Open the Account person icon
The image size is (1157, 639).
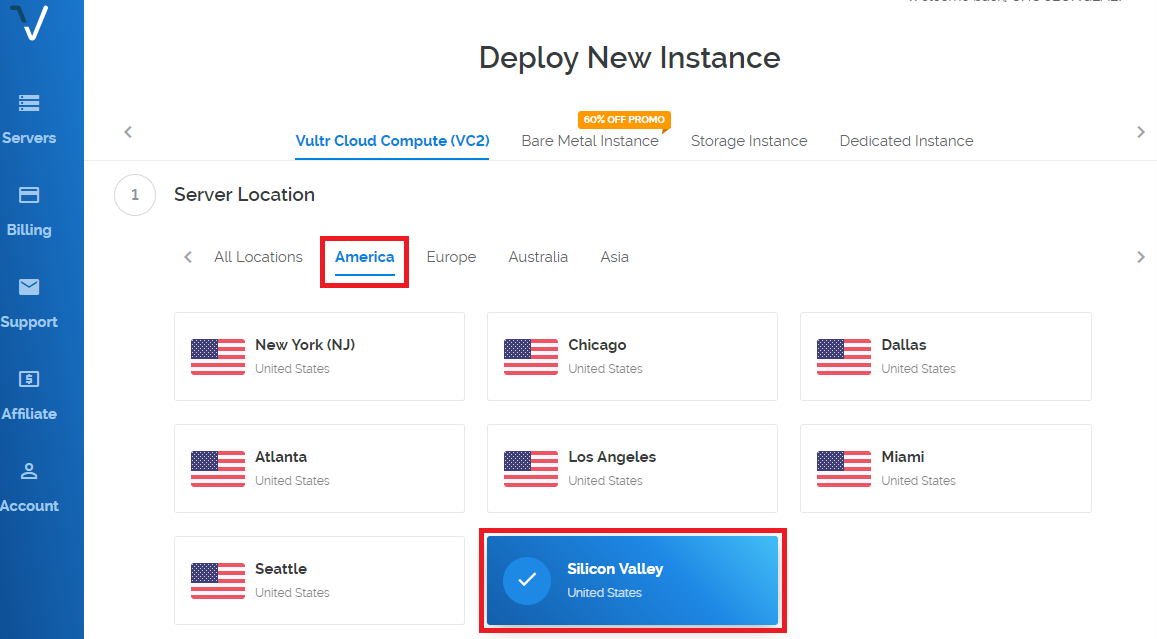(29, 472)
